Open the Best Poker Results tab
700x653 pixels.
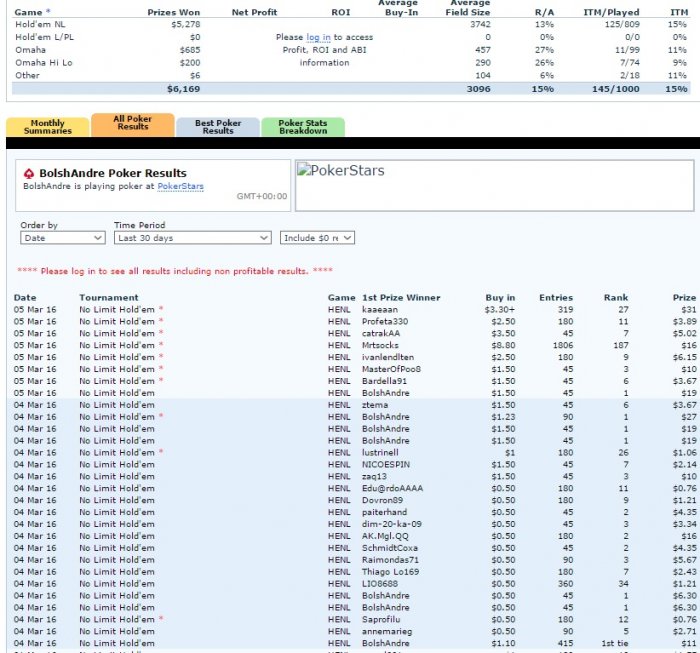point(217,127)
